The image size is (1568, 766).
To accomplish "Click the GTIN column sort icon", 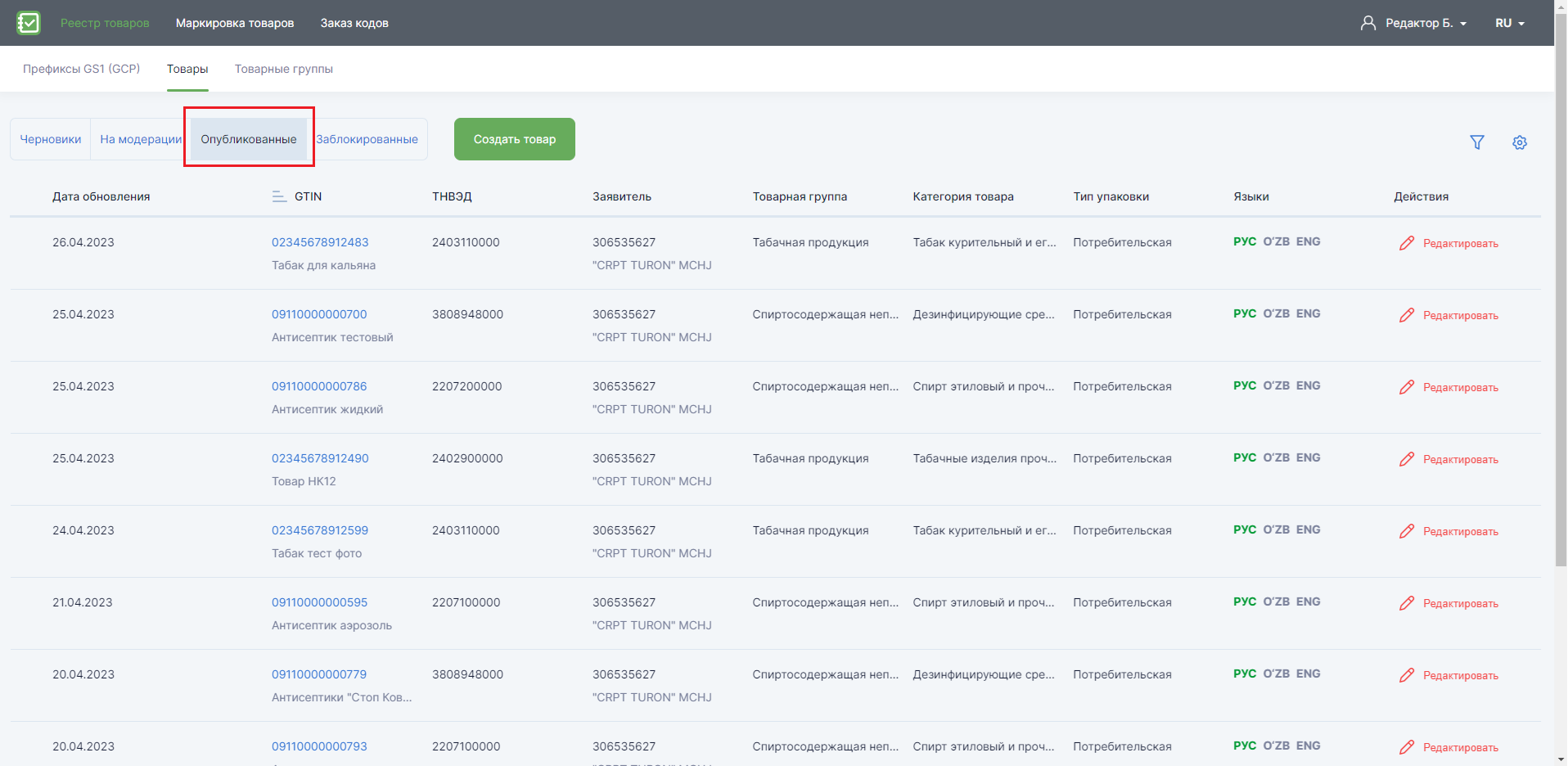I will [279, 196].
